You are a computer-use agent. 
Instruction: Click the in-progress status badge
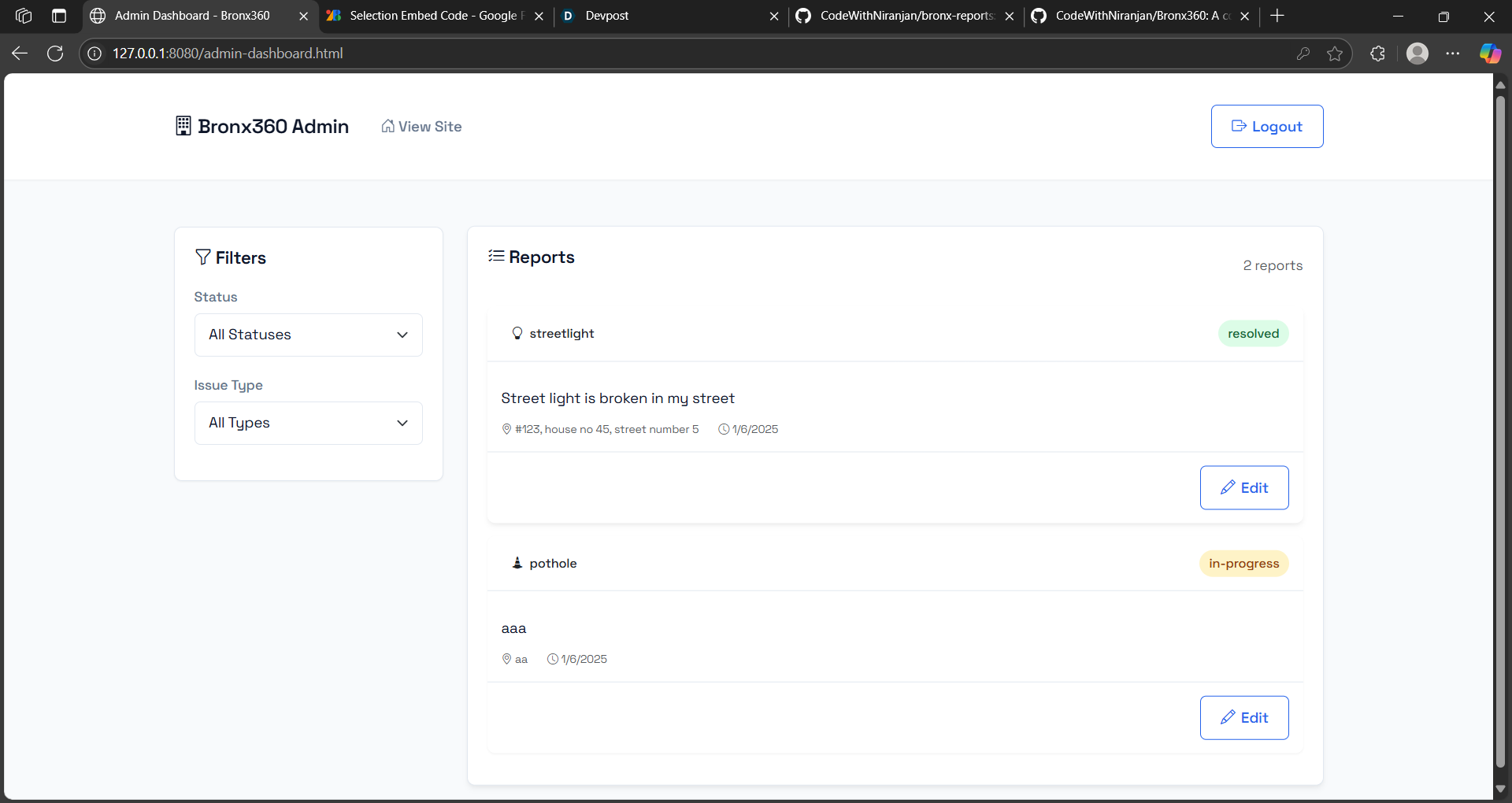pyautogui.click(x=1243, y=564)
